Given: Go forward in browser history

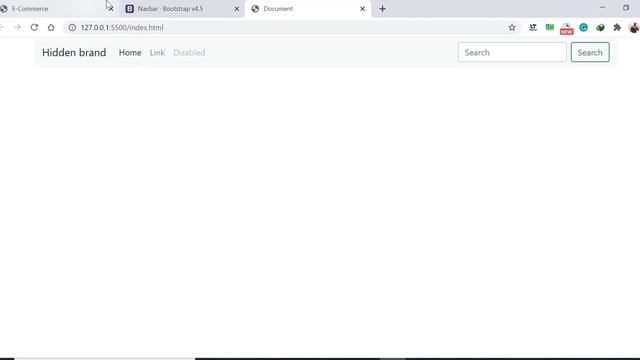Looking at the screenshot, I should tap(17, 27).
